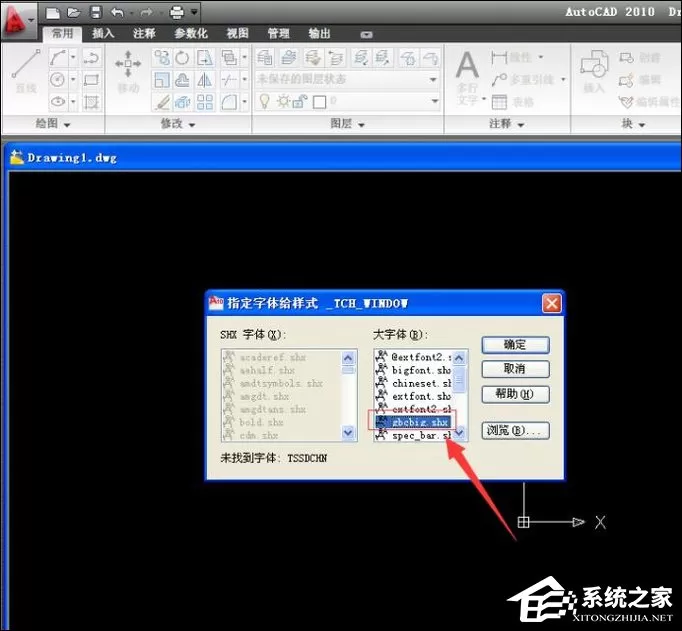Viewport: 682px width, 631px height.
Task: Open the current layer list dropdown
Action: tap(434, 101)
